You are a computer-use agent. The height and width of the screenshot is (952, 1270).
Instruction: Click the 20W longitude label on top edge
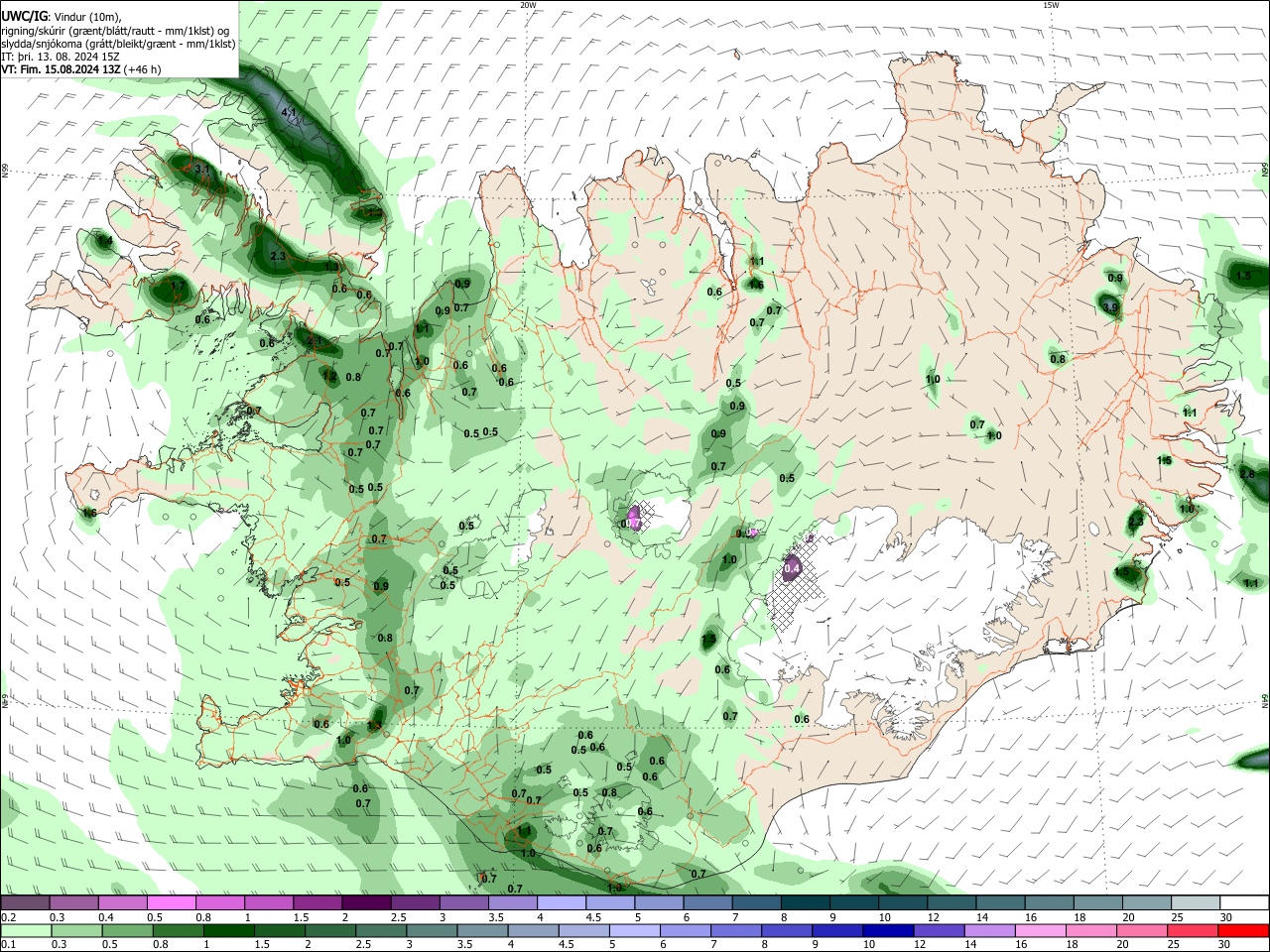528,5
